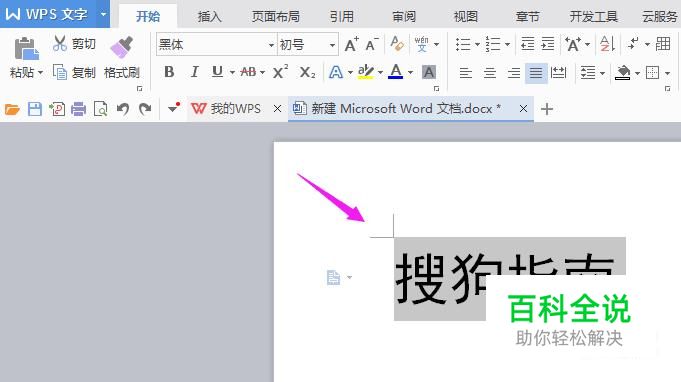Toggle character shading A button

tap(429, 72)
